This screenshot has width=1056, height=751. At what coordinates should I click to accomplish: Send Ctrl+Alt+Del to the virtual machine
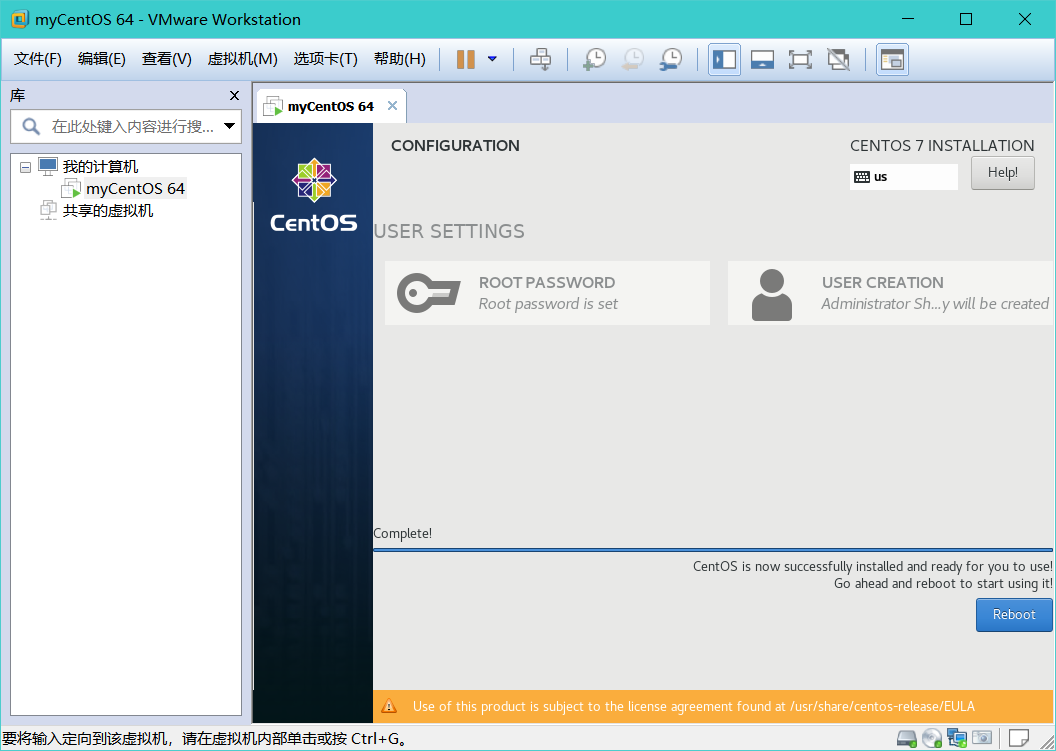[x=540, y=59]
